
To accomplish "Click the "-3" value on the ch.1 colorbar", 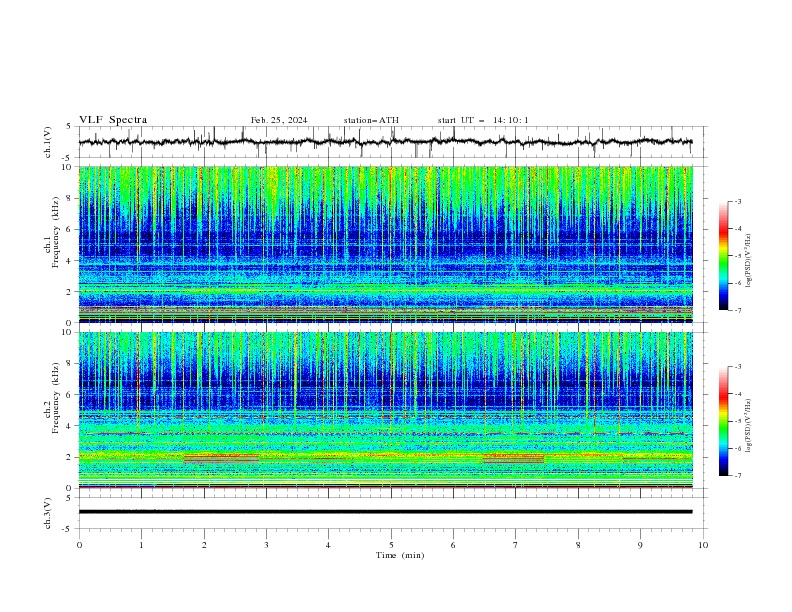I will (x=737, y=202).
